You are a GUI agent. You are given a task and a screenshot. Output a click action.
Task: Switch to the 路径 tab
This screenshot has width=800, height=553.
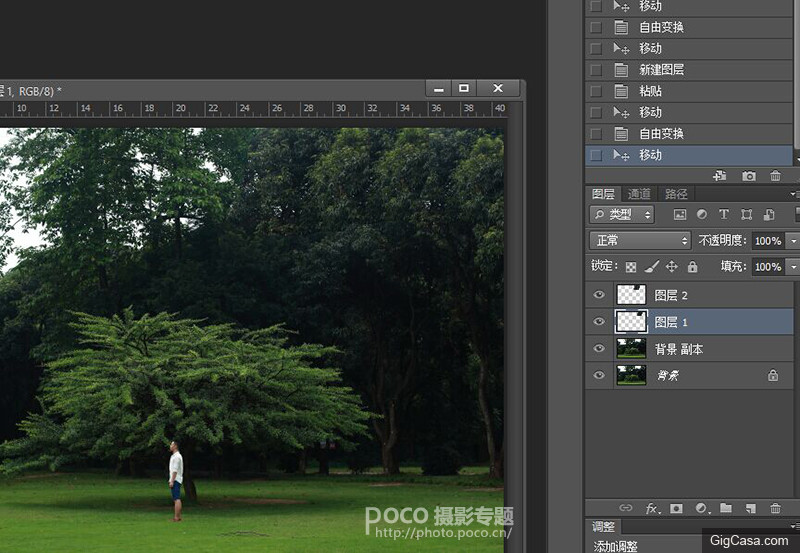click(x=676, y=194)
